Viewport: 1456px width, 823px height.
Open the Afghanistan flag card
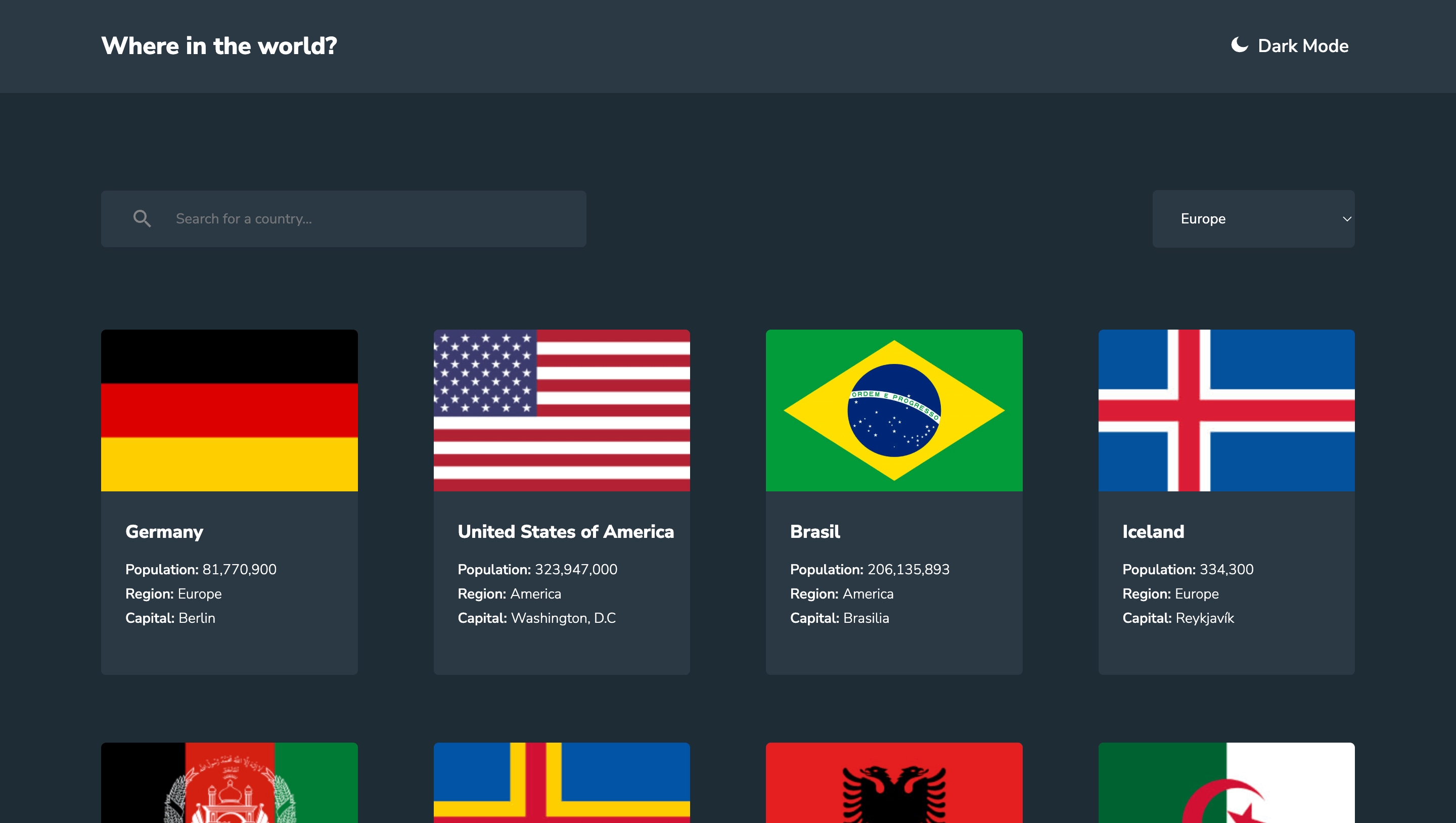coord(229,783)
